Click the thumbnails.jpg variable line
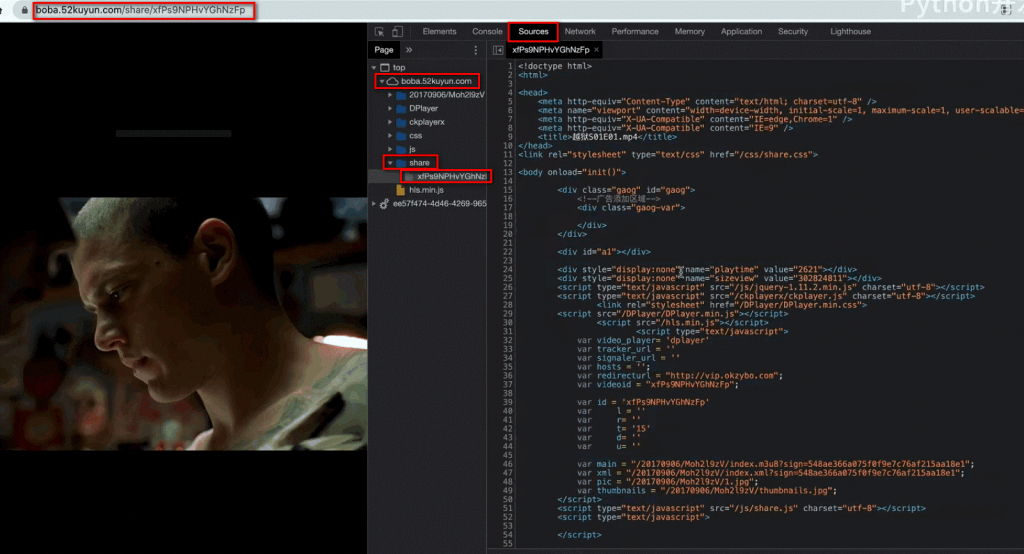 pos(707,491)
